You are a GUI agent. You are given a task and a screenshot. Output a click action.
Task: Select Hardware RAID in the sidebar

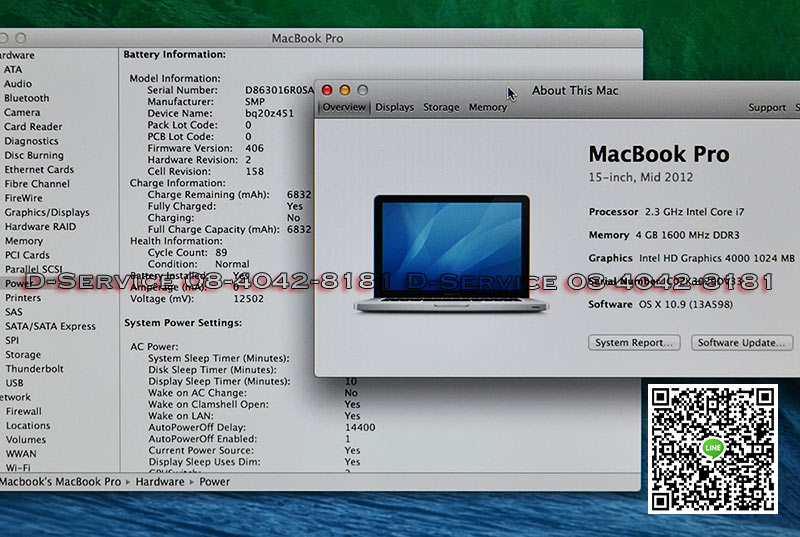pyautogui.click(x=40, y=226)
